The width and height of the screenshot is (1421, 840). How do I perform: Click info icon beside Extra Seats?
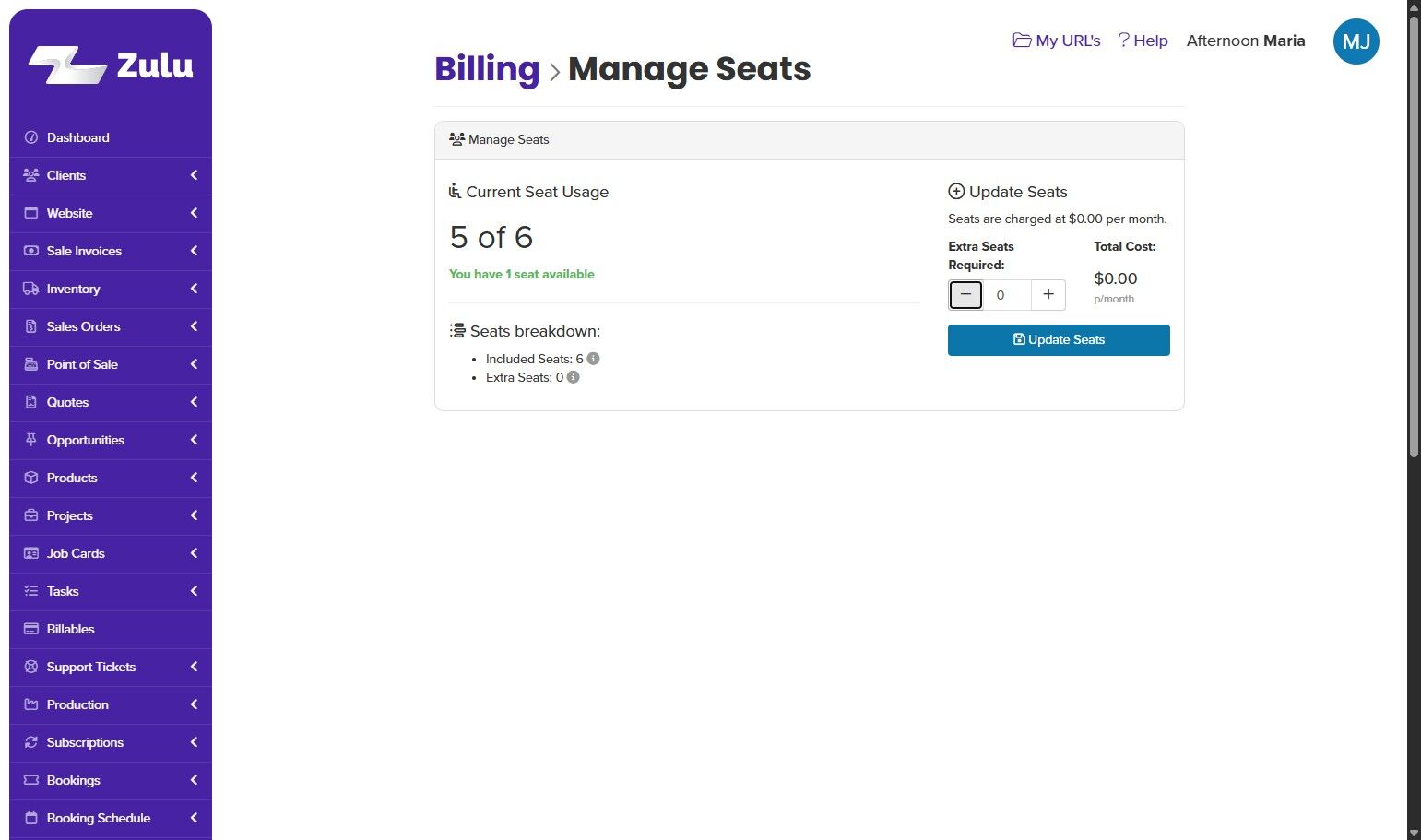tap(574, 377)
